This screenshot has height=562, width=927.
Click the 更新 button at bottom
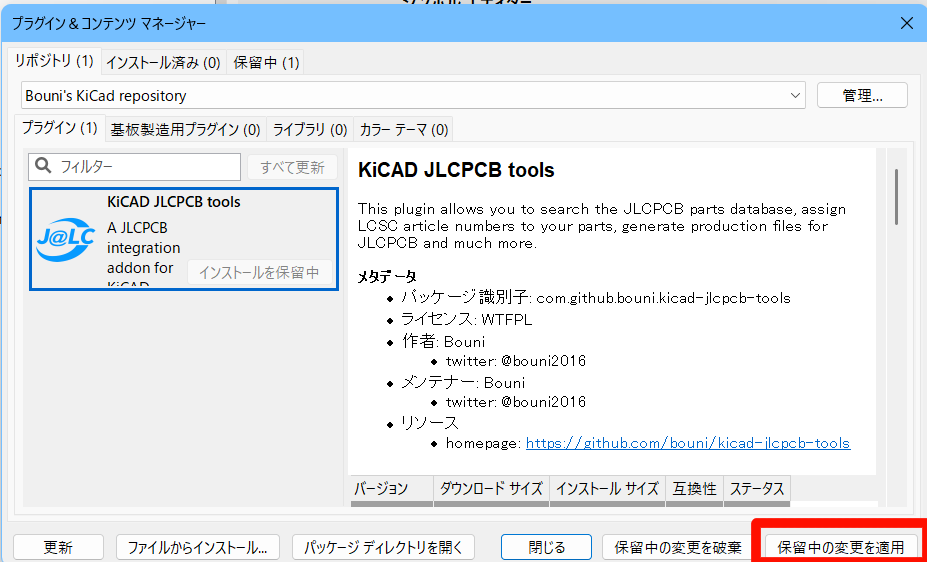[59, 547]
